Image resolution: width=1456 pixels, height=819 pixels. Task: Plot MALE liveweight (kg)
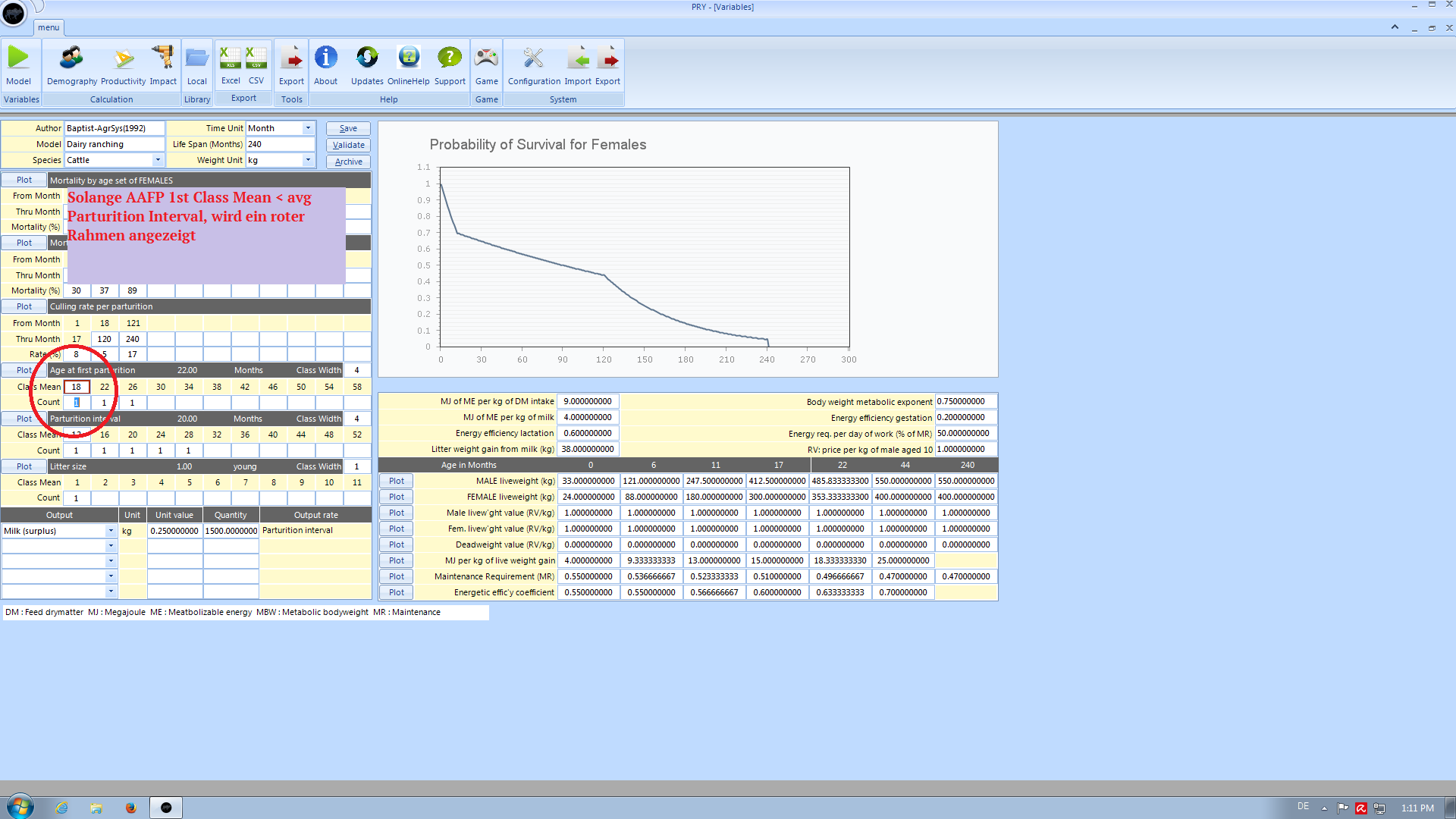click(397, 481)
